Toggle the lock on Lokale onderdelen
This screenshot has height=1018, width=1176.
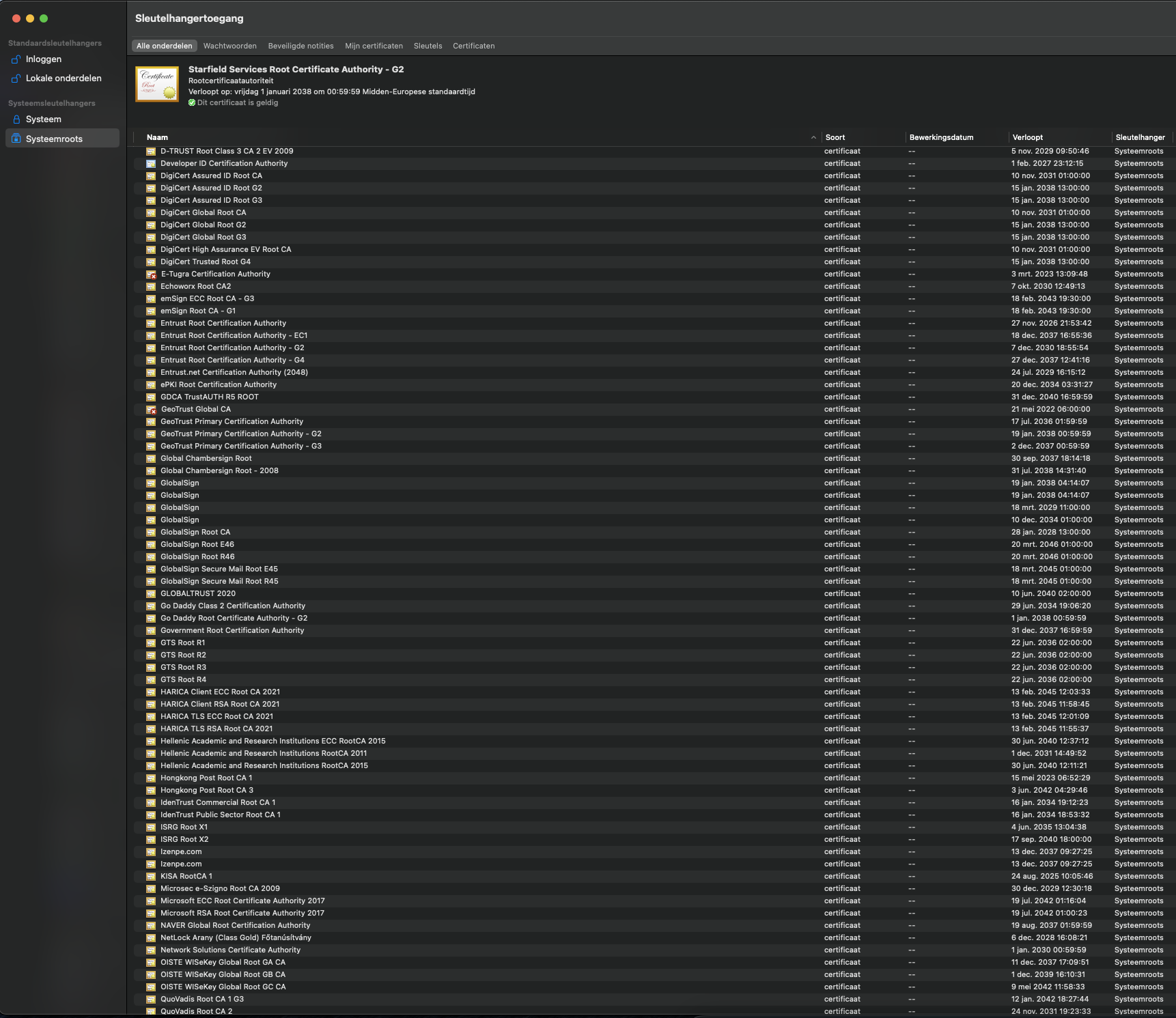click(16, 78)
